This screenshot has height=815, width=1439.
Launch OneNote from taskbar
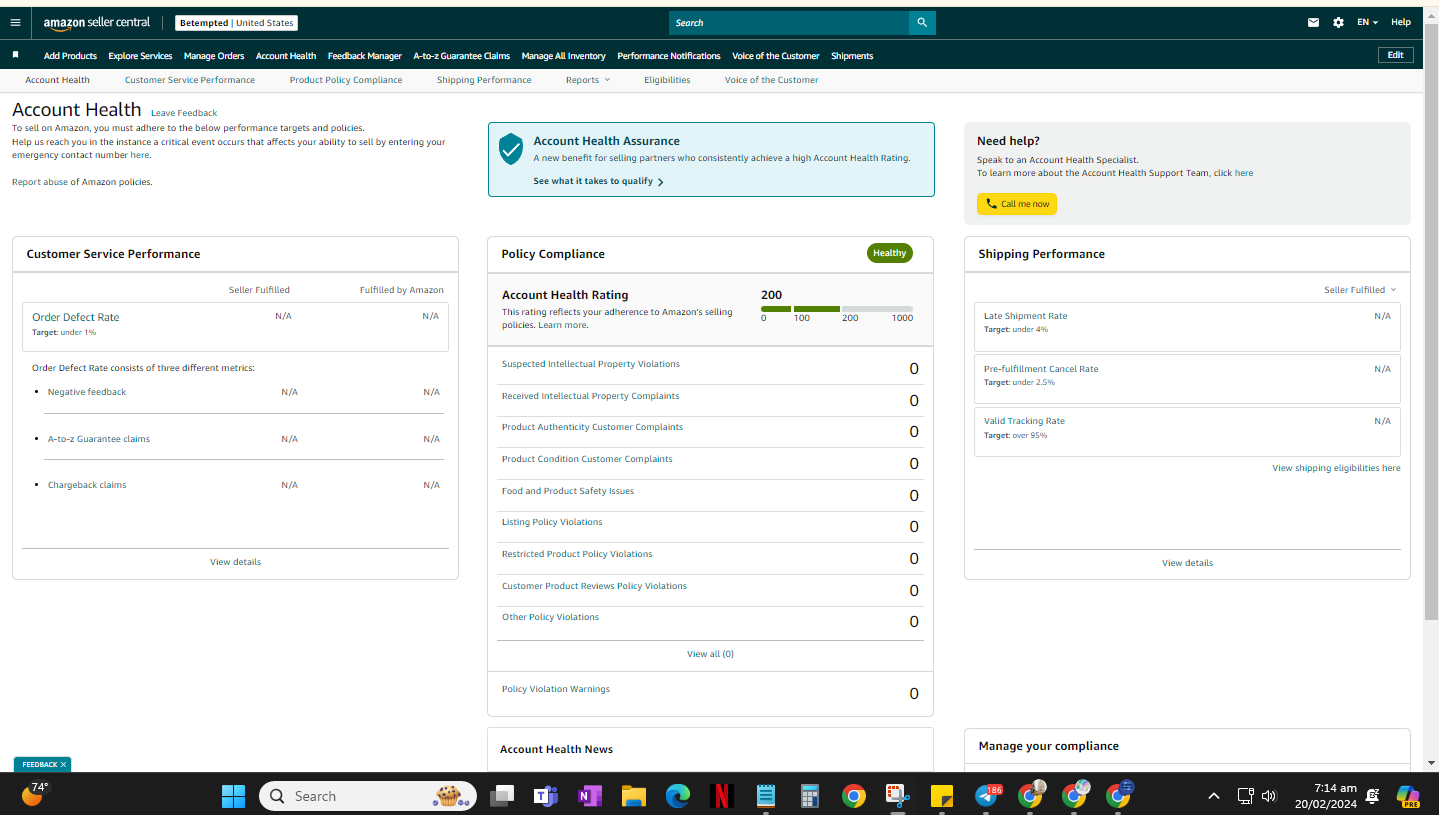click(590, 796)
